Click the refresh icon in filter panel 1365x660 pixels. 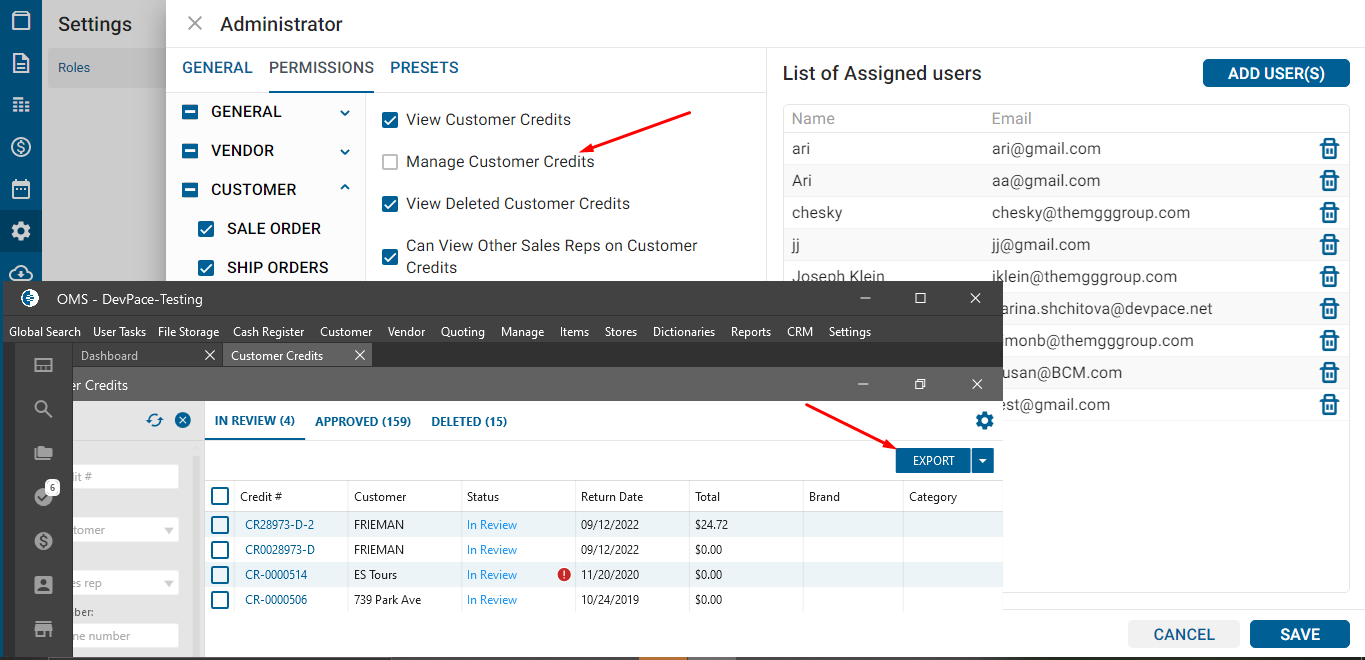[154, 420]
